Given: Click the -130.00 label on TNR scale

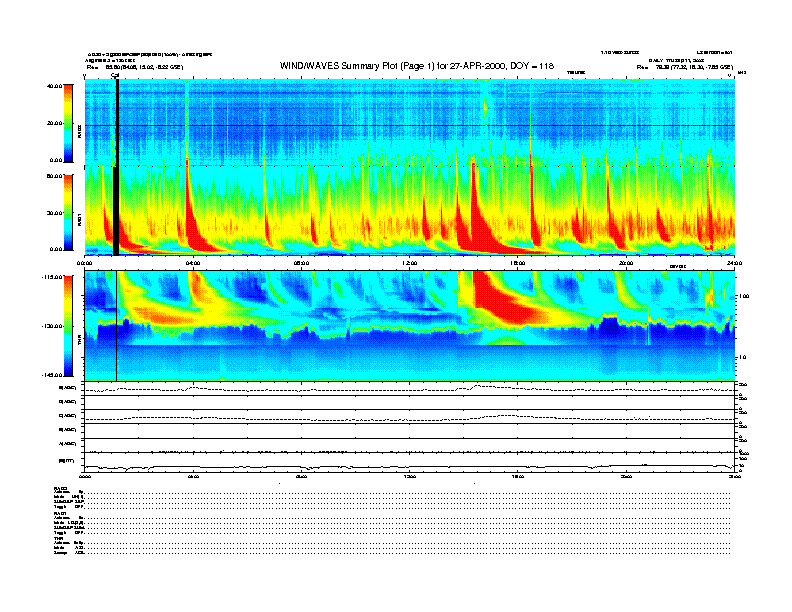Looking at the screenshot, I should point(53,326).
